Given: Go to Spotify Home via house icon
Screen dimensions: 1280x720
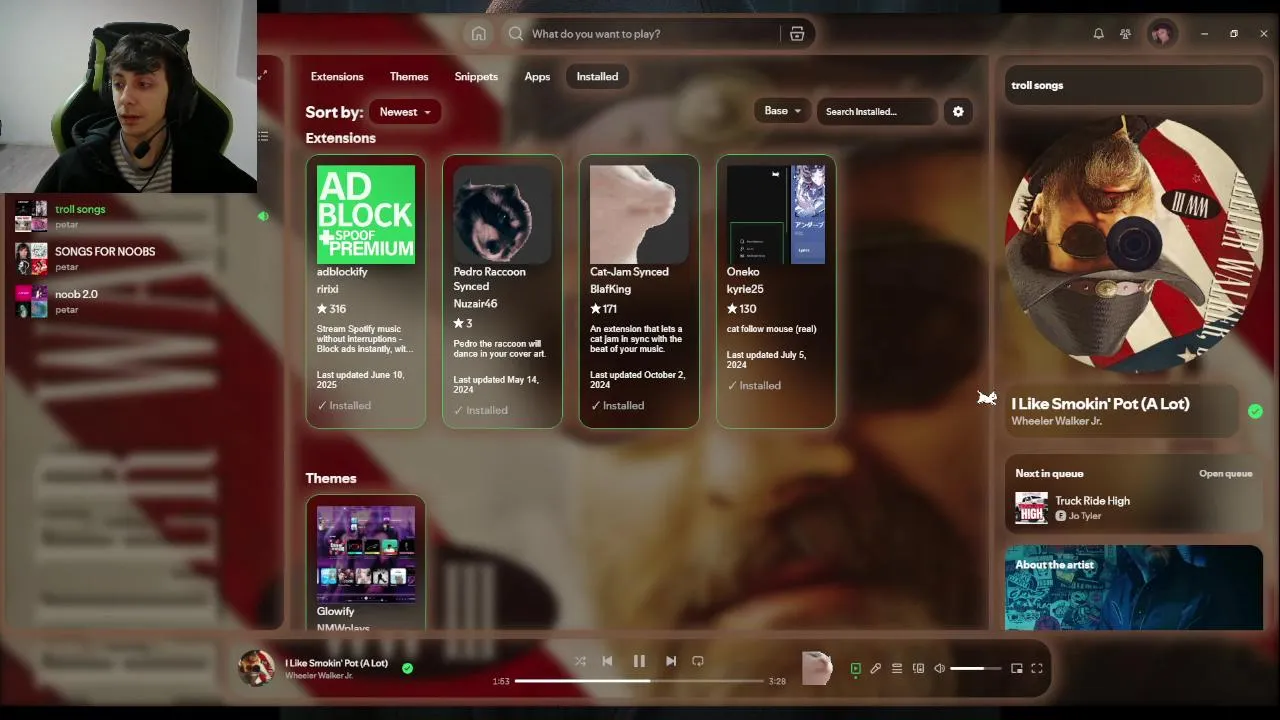Looking at the screenshot, I should click(479, 34).
